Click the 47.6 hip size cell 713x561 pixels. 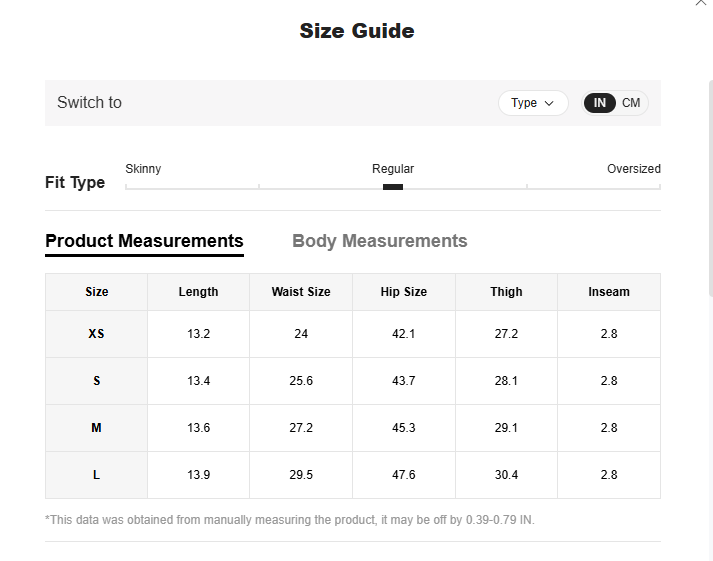click(403, 475)
